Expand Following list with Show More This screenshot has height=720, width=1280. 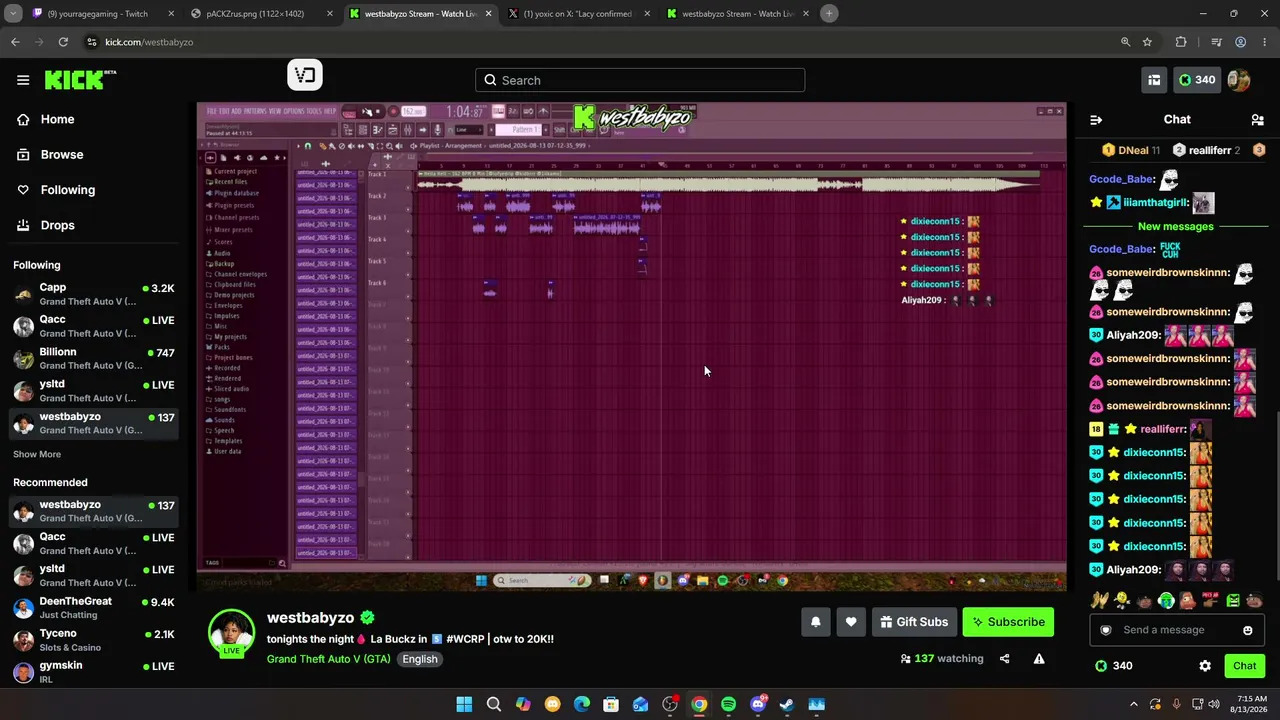click(37, 454)
